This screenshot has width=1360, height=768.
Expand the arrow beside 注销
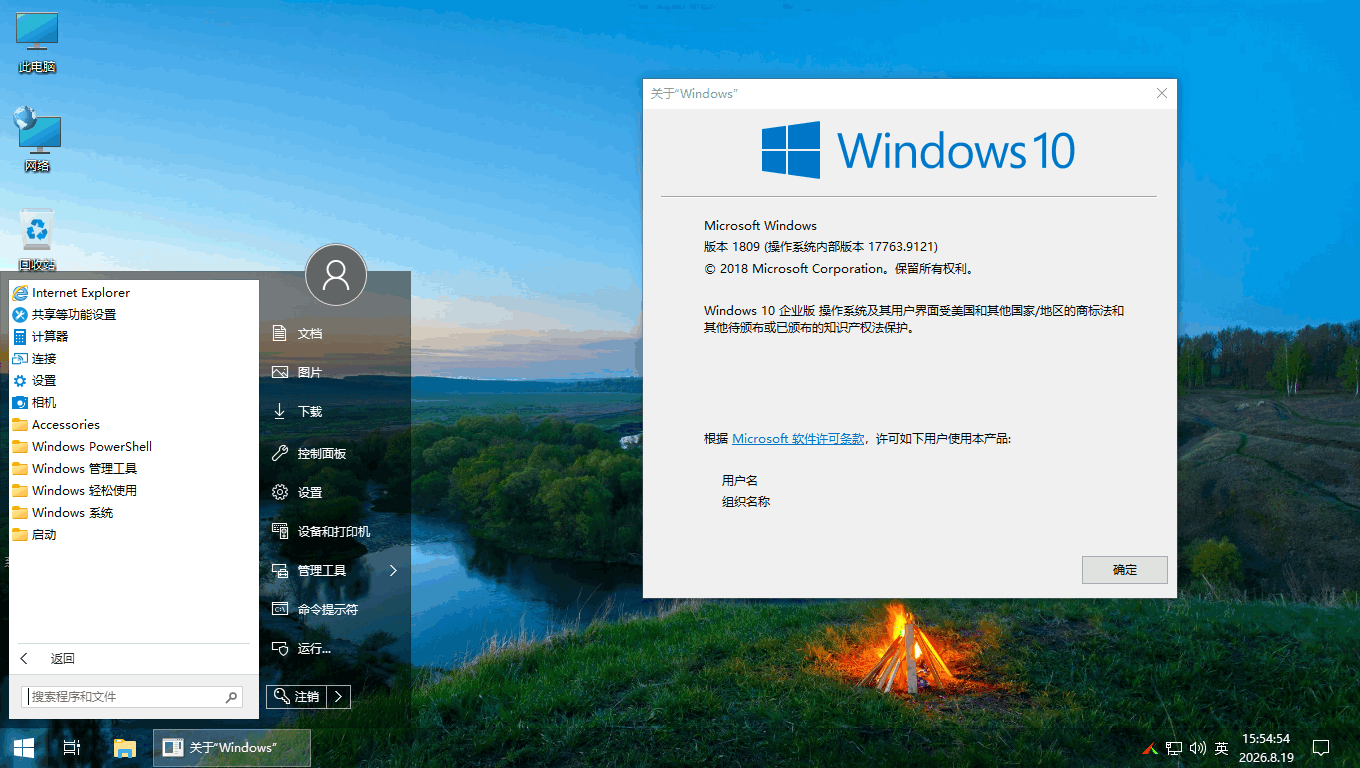[x=339, y=696]
